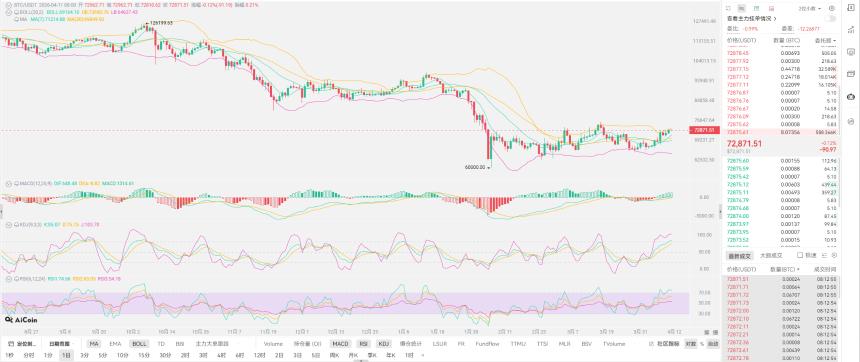Enable the TVolume indicator

[614, 343]
